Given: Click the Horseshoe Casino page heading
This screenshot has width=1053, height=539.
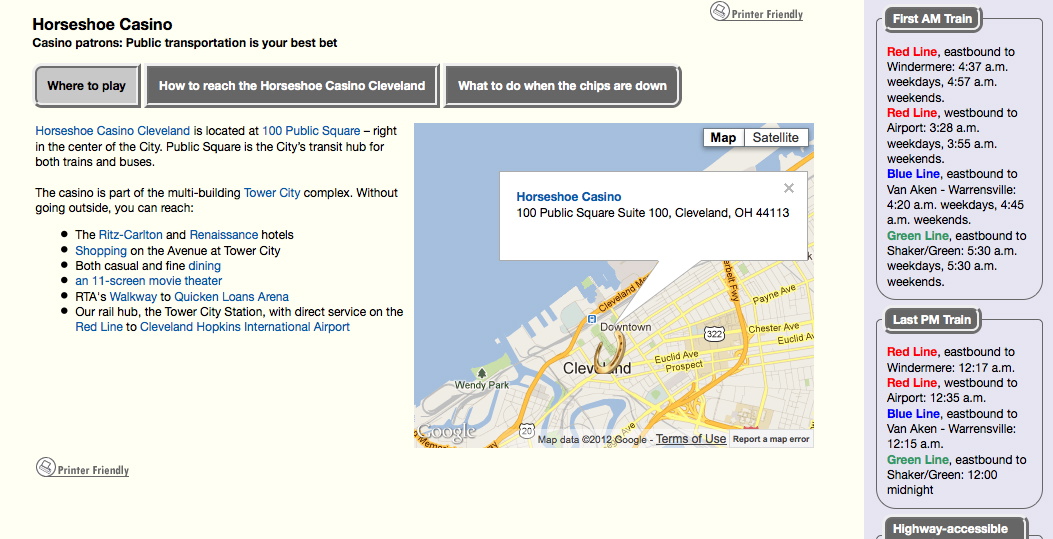Looking at the screenshot, I should pyautogui.click(x=102, y=24).
